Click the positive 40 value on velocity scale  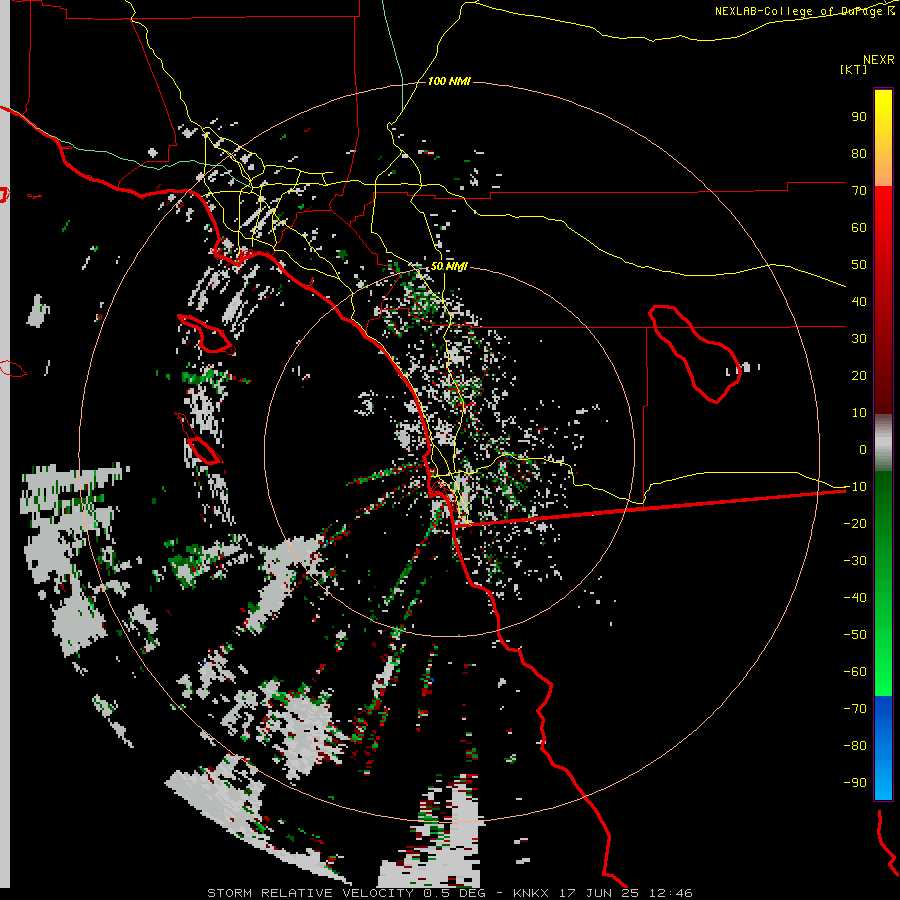[859, 301]
